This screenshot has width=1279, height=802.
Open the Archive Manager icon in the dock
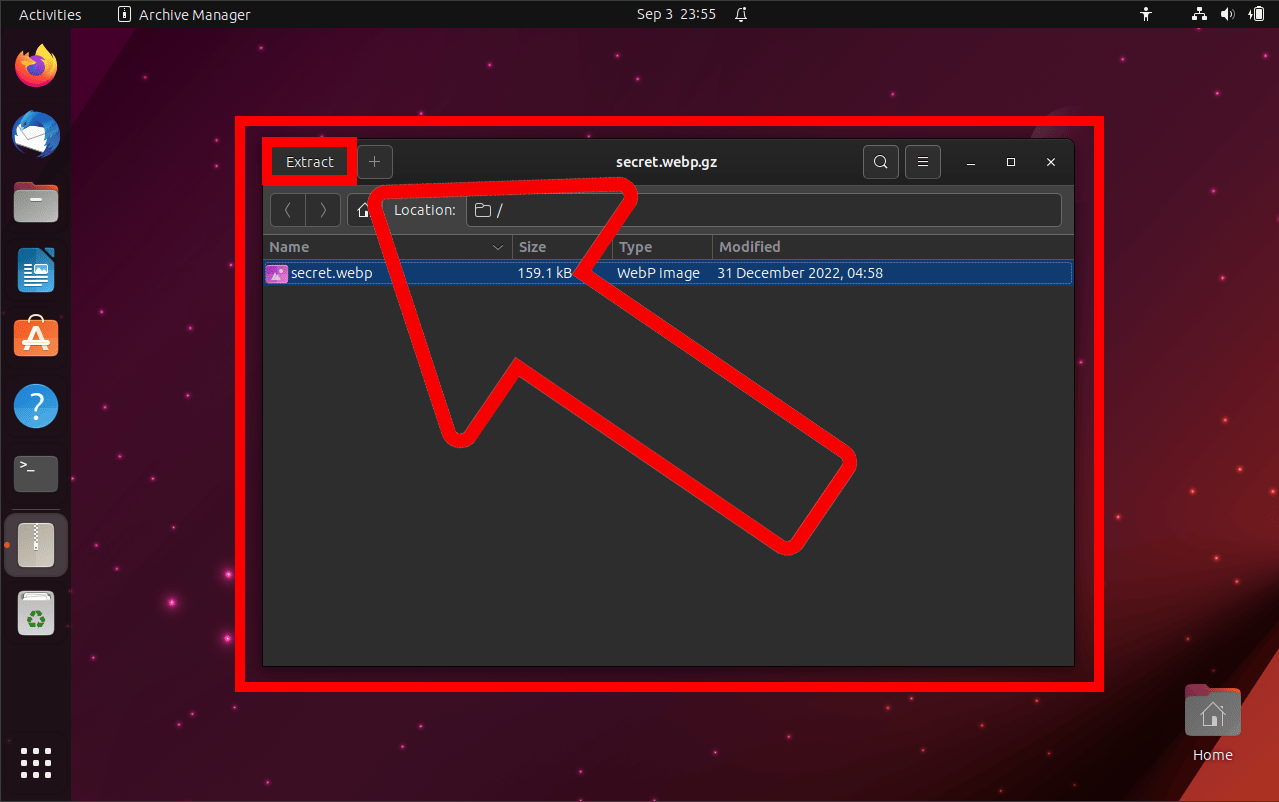coord(35,544)
